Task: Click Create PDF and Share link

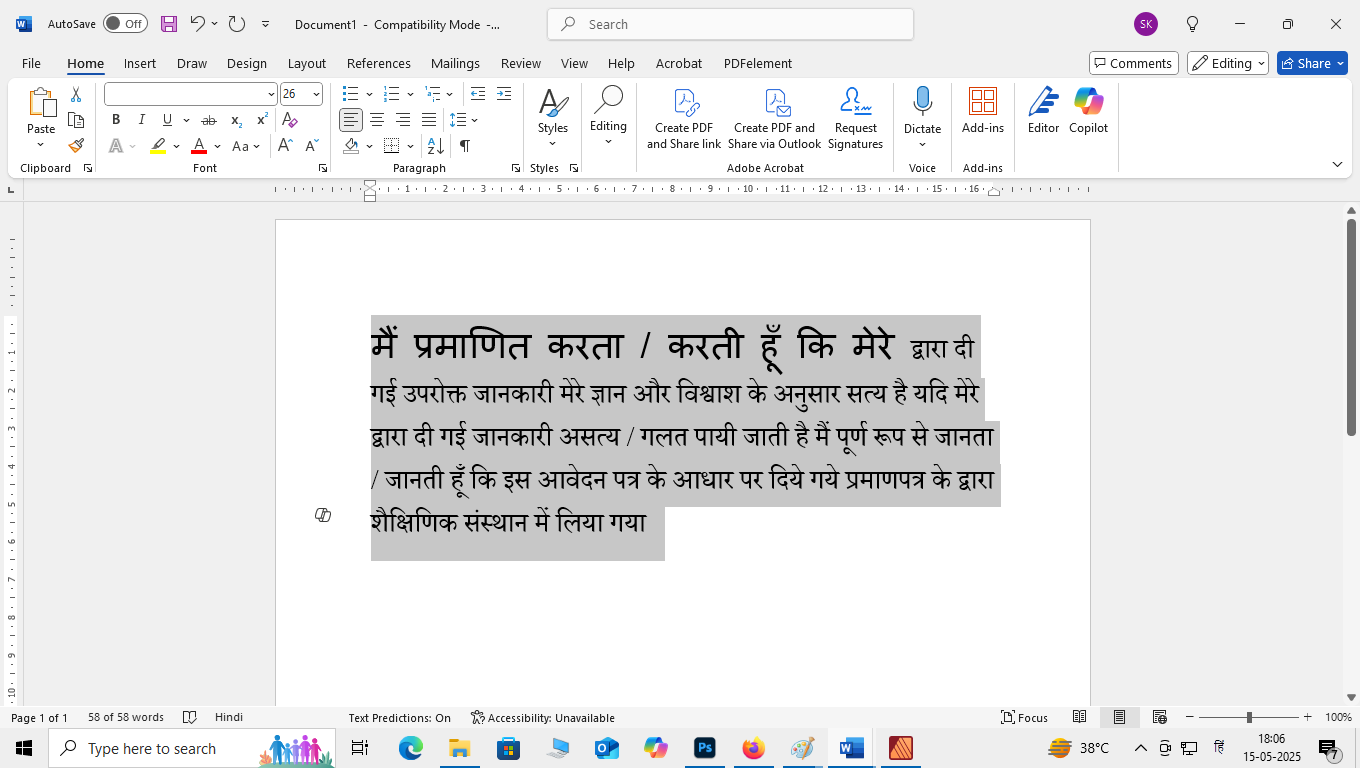Action: click(x=684, y=119)
